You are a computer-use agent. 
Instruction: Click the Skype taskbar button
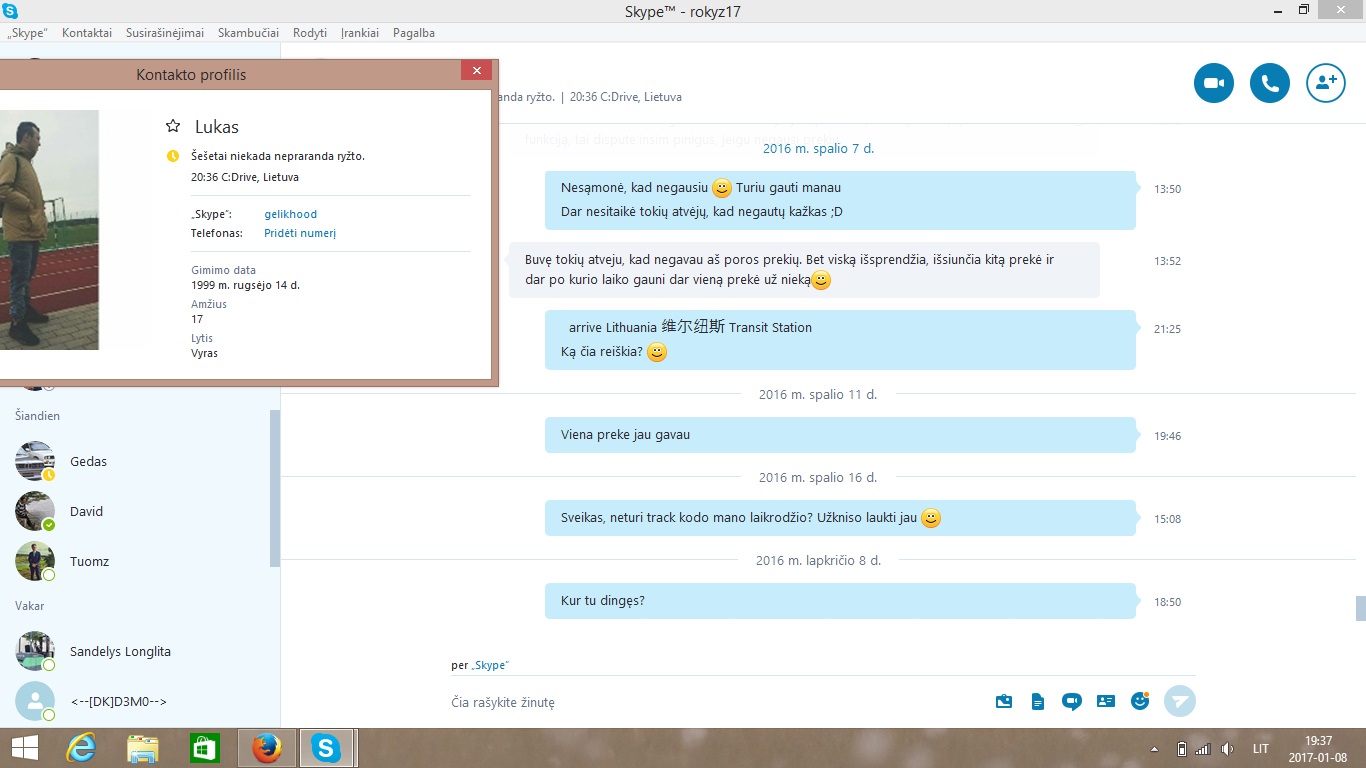coord(325,747)
